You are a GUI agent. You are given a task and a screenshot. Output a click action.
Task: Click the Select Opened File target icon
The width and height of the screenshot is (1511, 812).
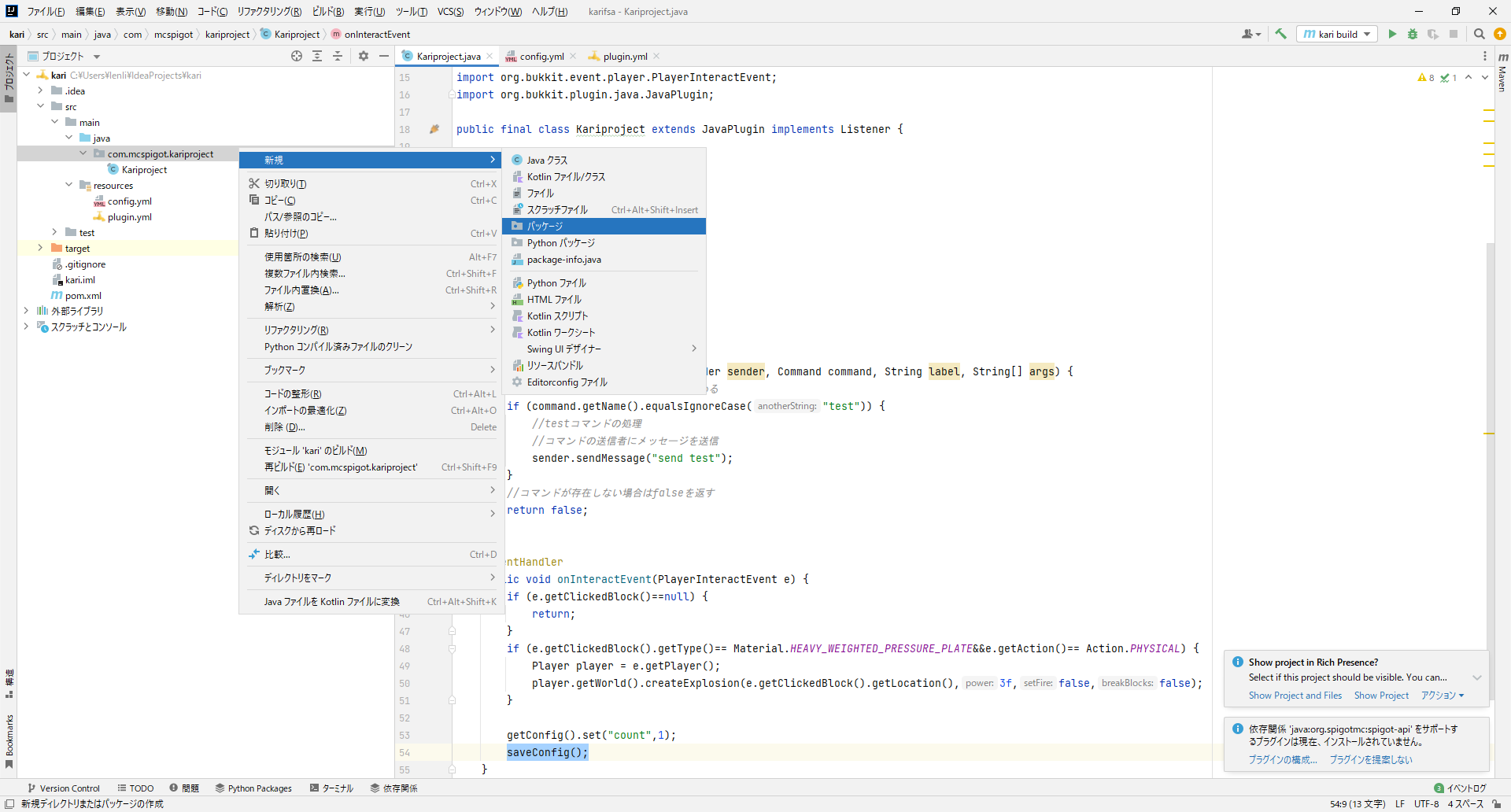297,56
